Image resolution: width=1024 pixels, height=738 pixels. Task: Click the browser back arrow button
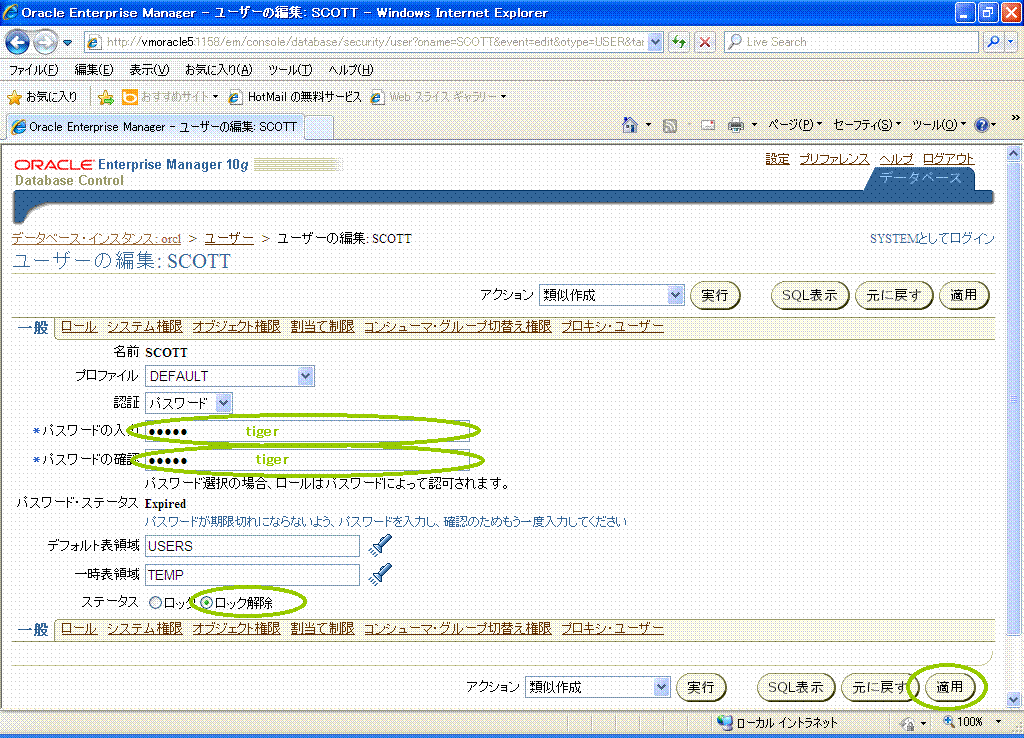19,42
